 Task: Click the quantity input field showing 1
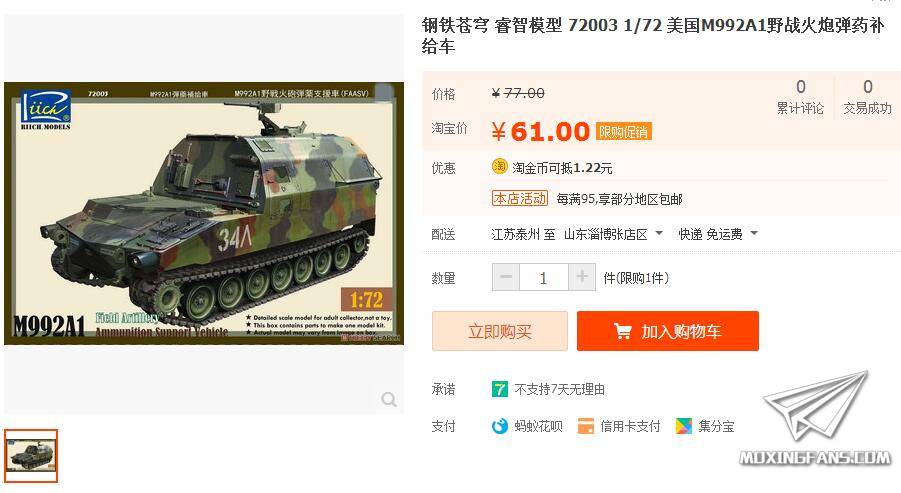pyautogui.click(x=544, y=278)
